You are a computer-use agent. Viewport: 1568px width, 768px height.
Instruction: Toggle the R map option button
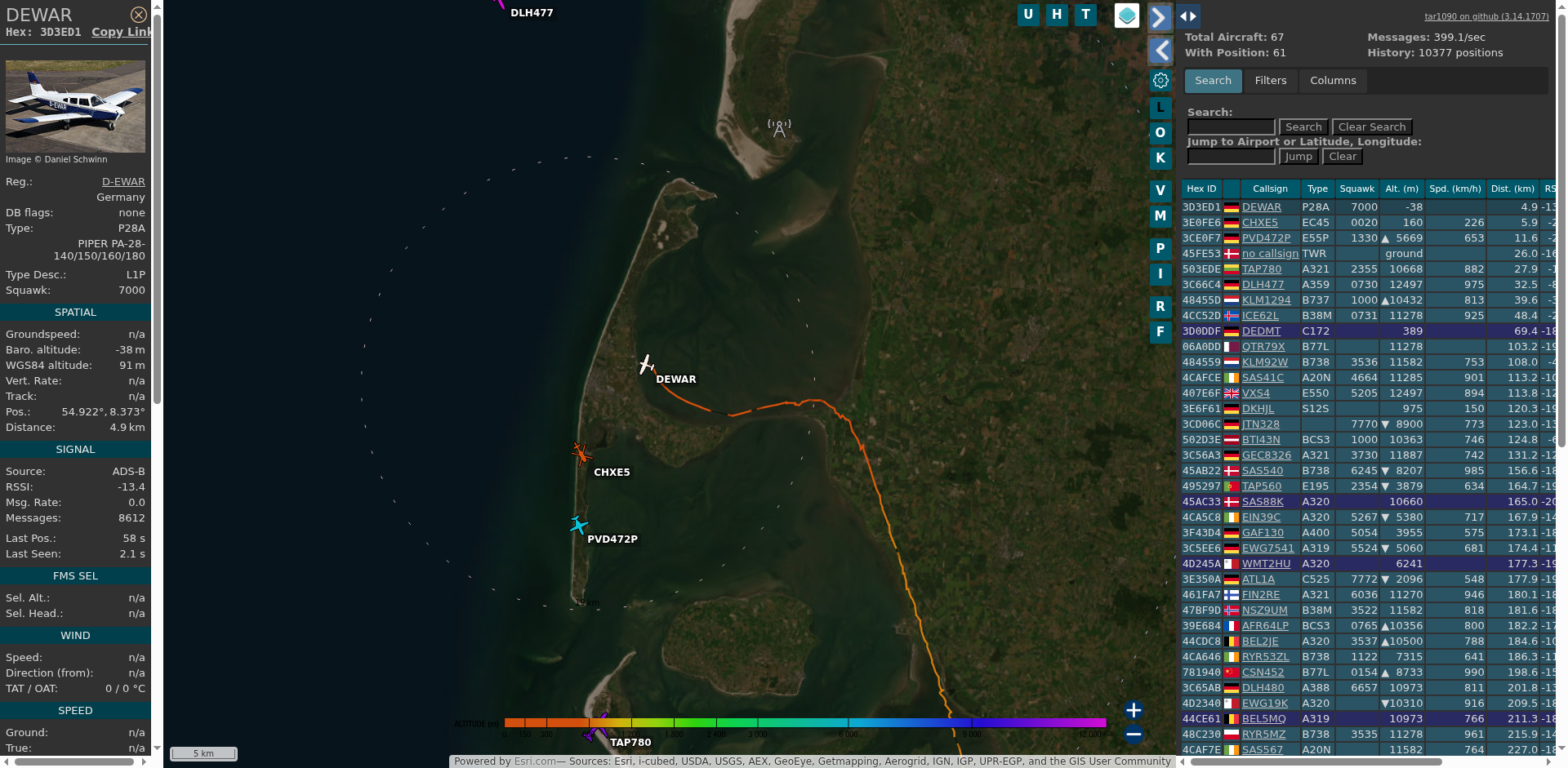tap(1160, 307)
